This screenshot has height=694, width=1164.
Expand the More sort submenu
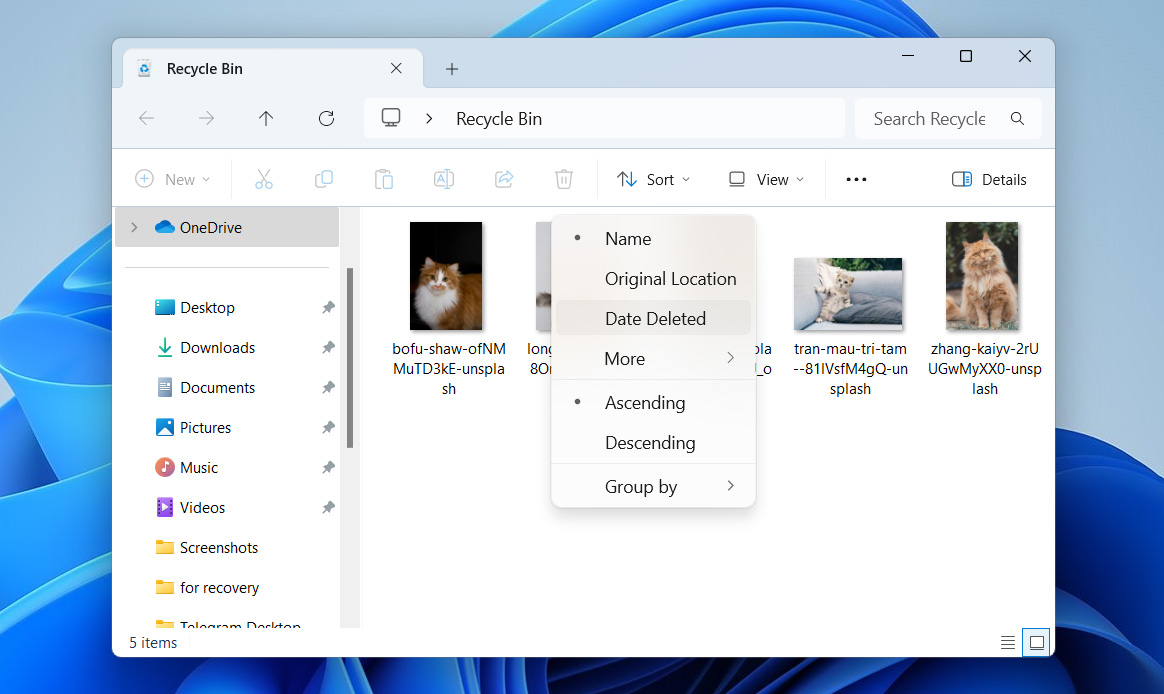pos(653,359)
